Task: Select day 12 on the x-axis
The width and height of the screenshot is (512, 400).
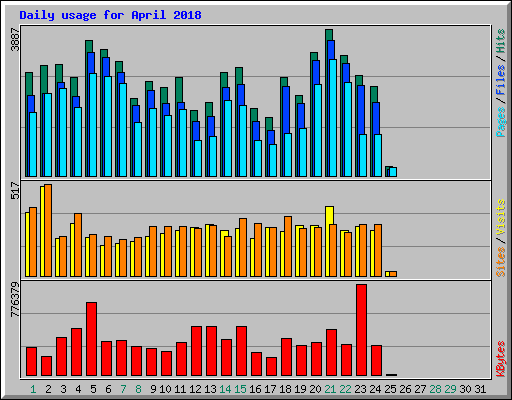Action: (195, 389)
